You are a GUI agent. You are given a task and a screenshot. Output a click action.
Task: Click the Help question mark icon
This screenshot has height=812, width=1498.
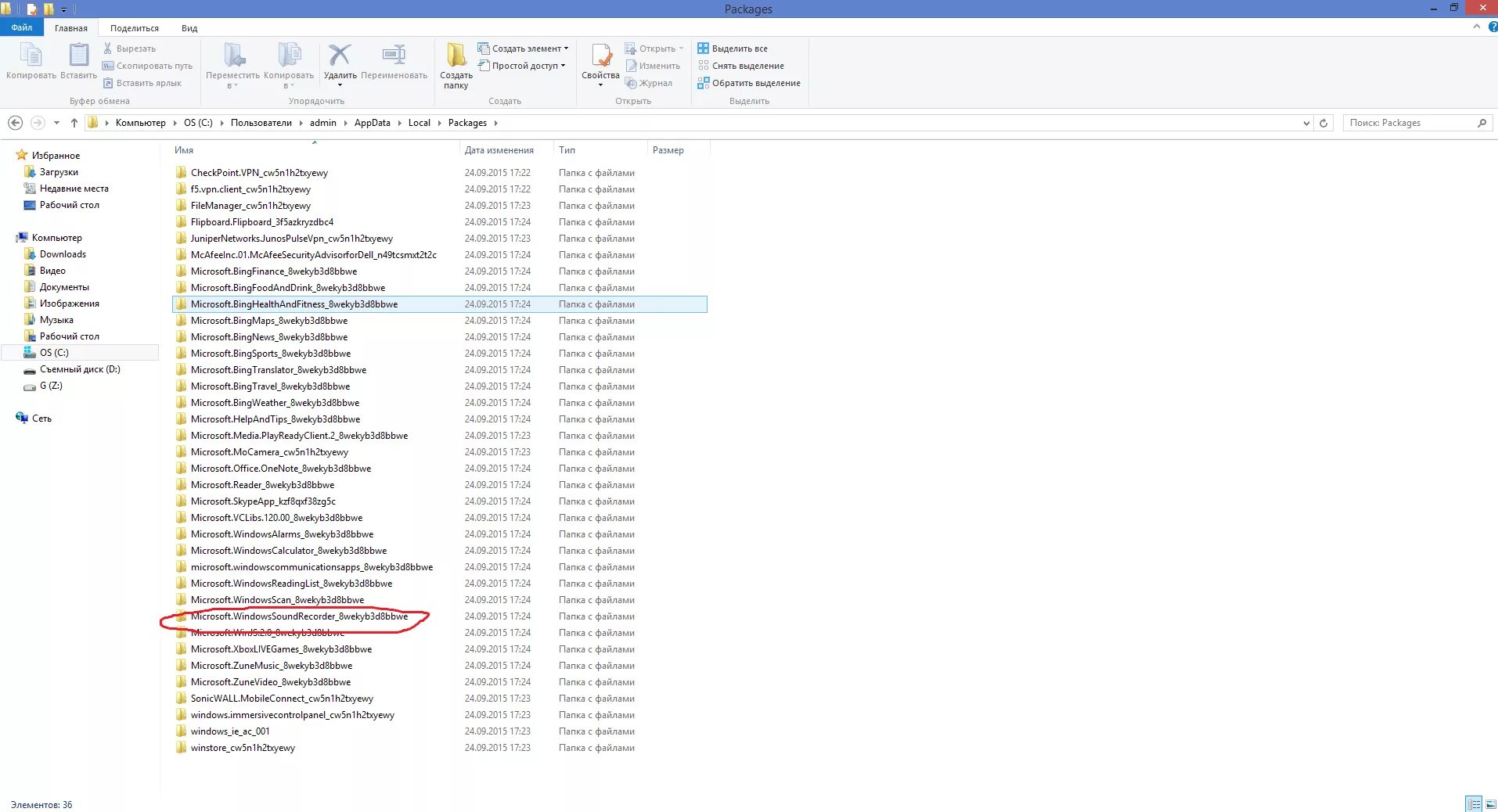(x=1492, y=27)
